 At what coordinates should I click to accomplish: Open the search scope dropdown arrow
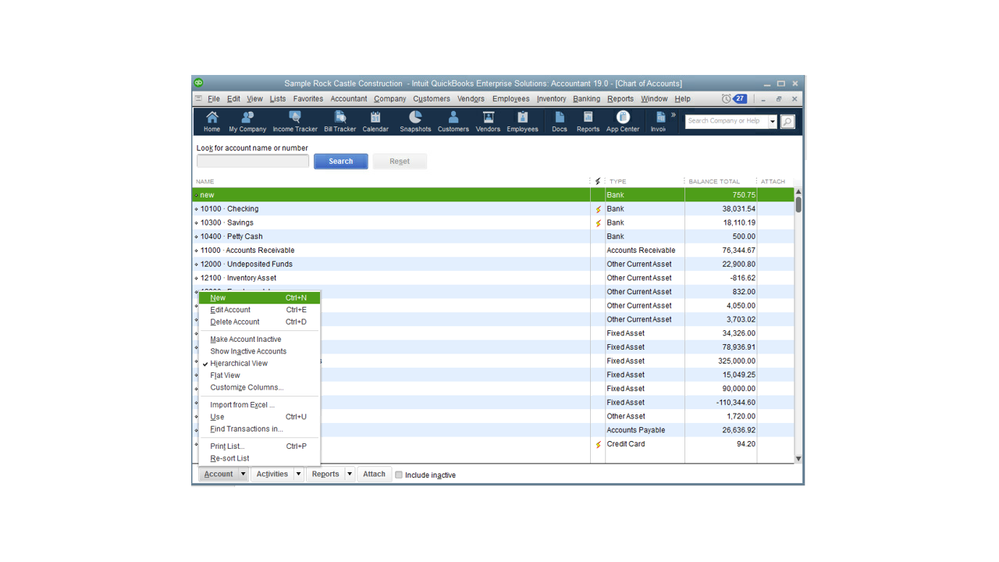[x=772, y=121]
